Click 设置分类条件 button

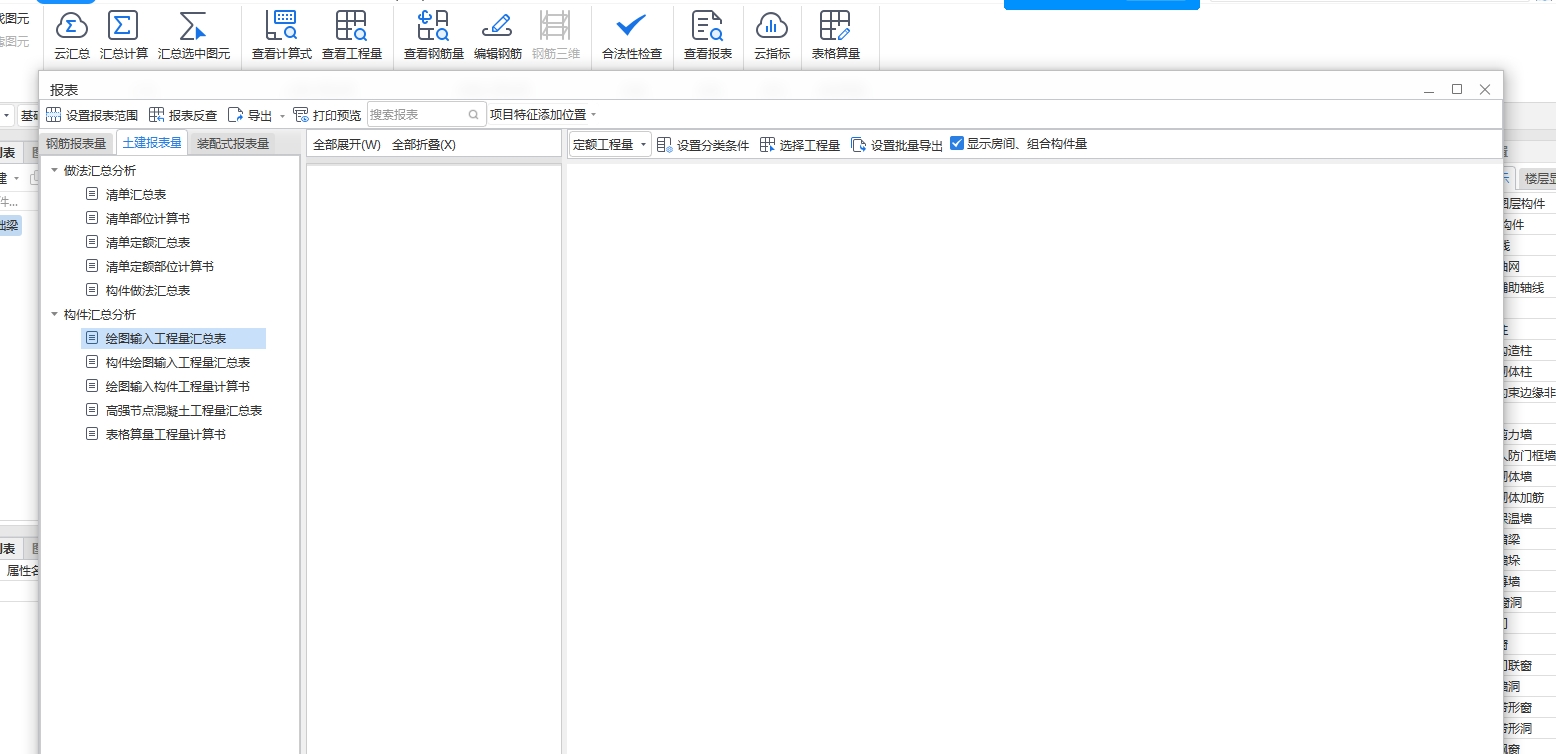(703, 145)
